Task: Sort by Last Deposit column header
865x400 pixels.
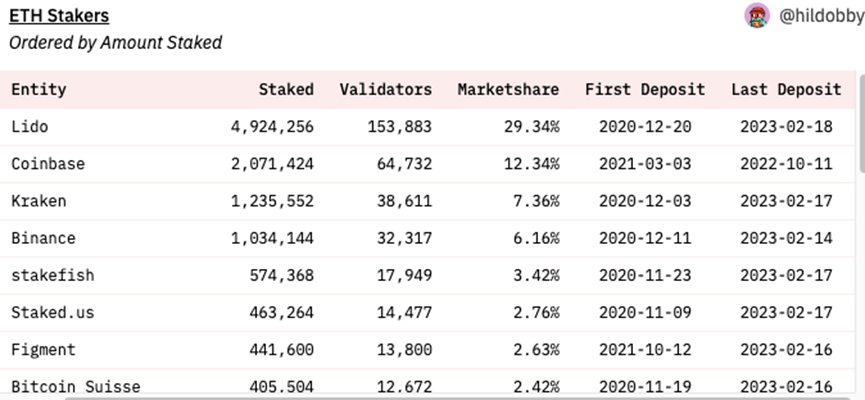Action: click(786, 89)
